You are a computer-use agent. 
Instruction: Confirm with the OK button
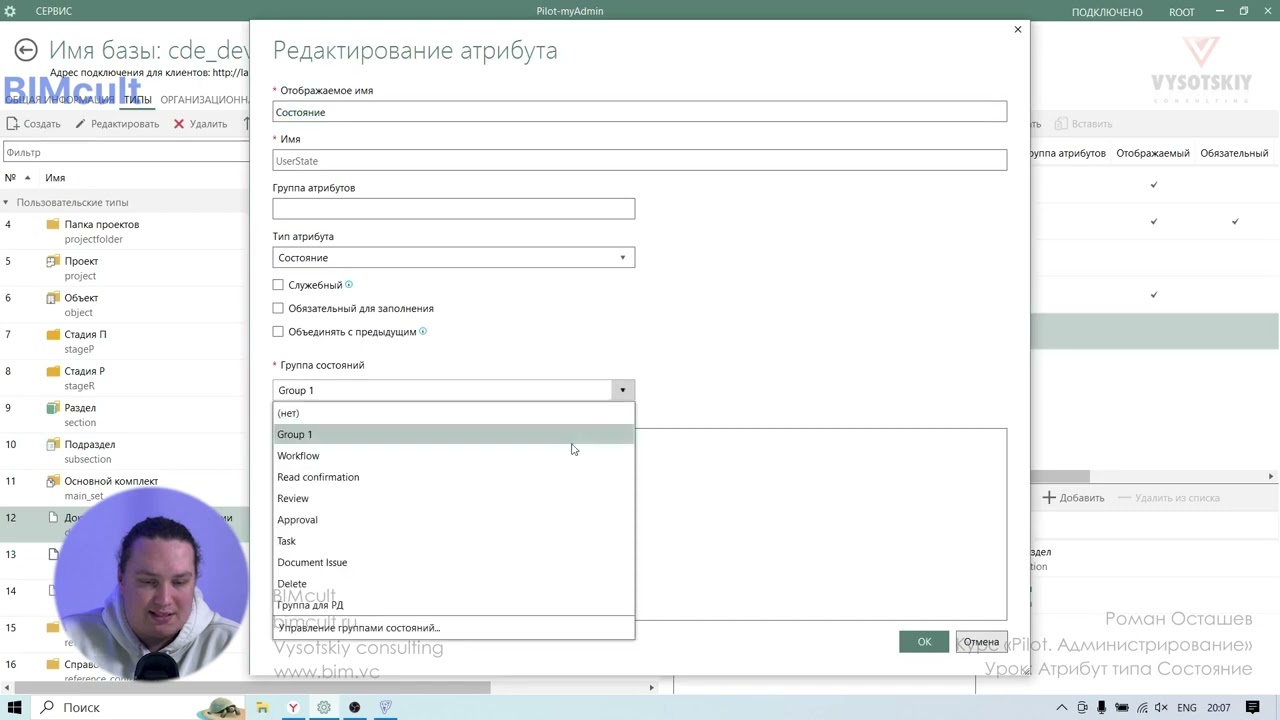point(924,642)
